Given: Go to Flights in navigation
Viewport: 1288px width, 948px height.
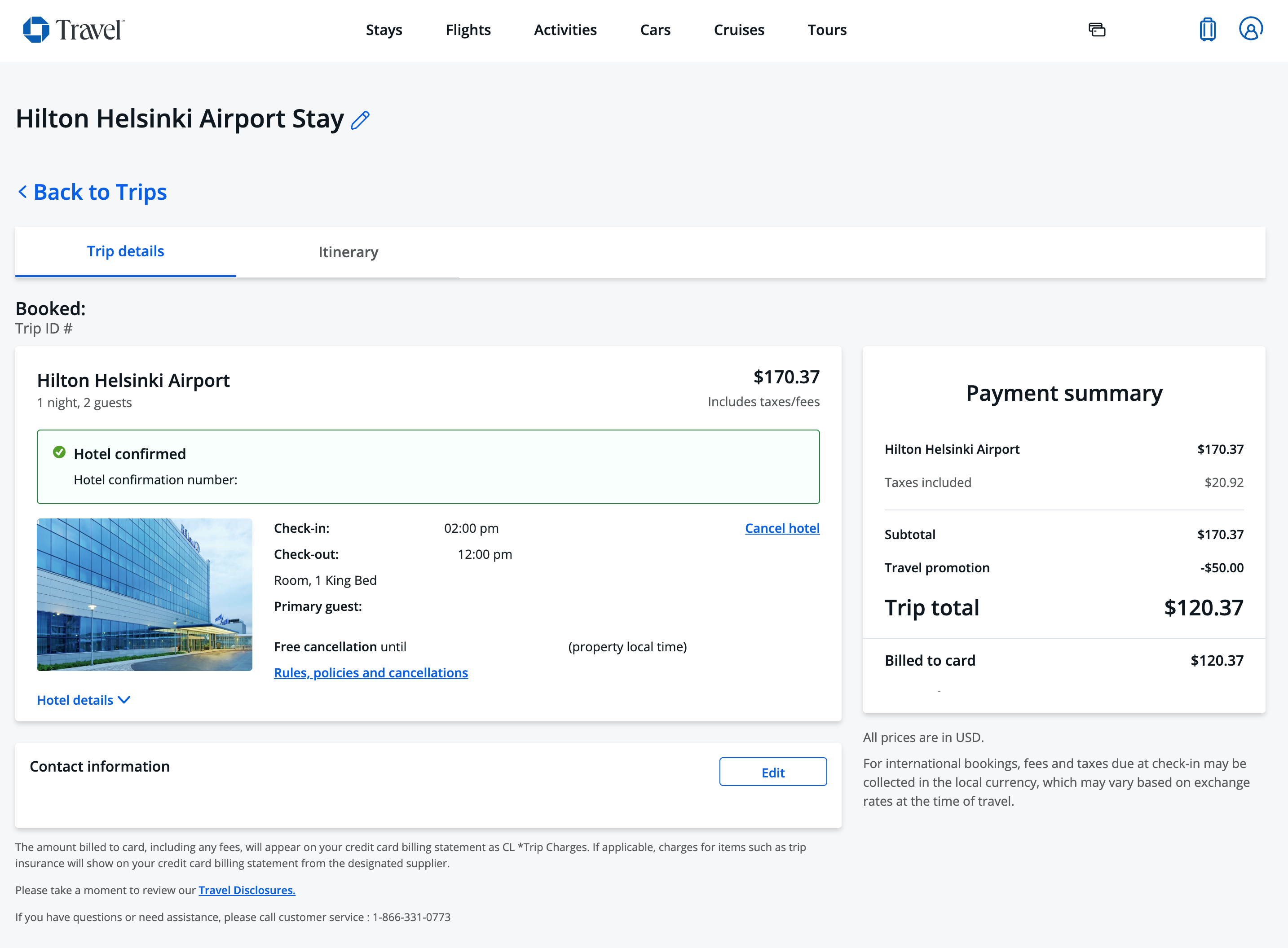Looking at the screenshot, I should point(468,30).
